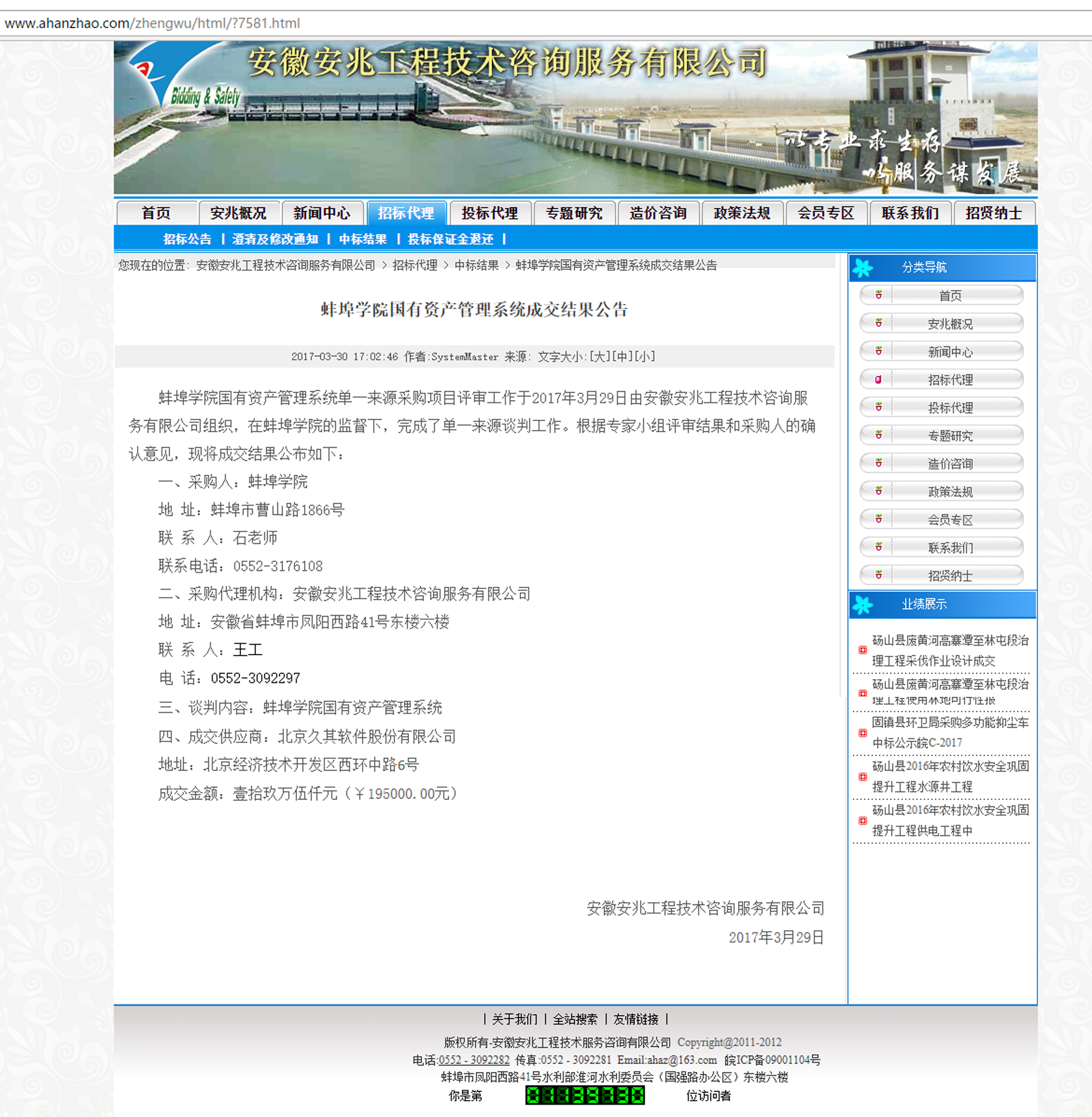
Task: Click 中标结果 in the breadcrumb path
Action: tap(476, 266)
